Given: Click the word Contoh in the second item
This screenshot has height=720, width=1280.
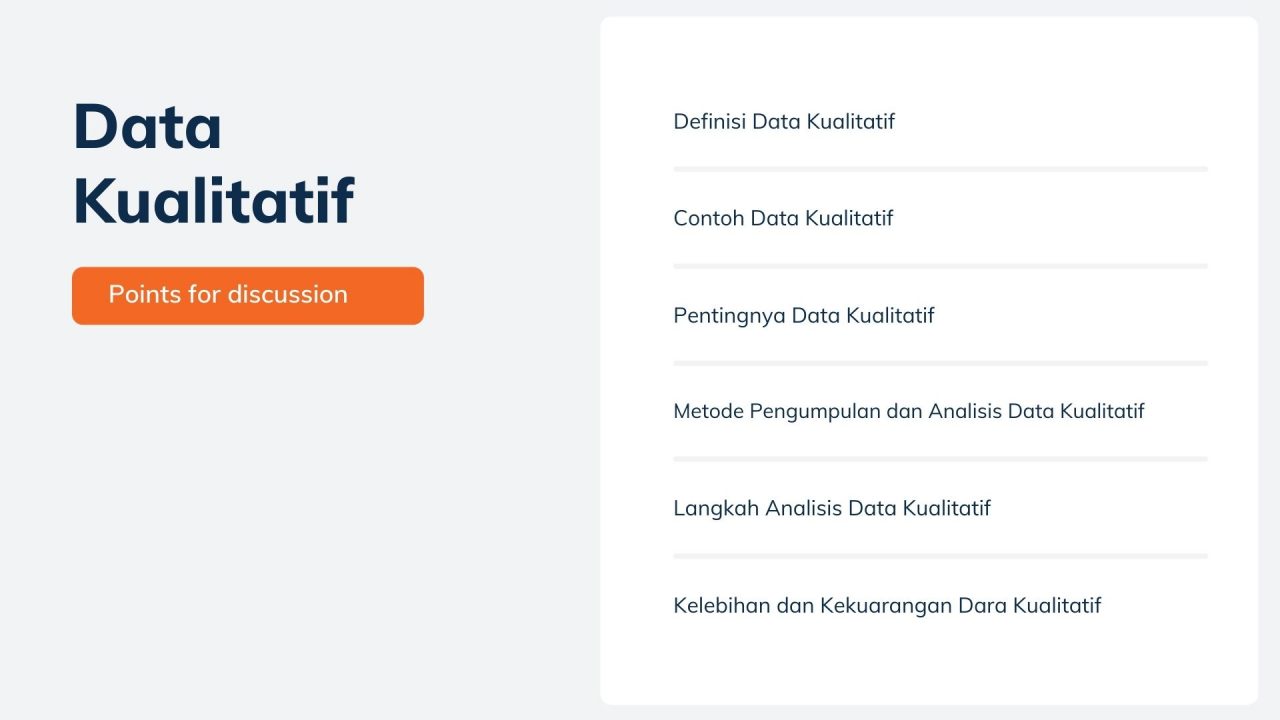Looking at the screenshot, I should pyautogui.click(x=708, y=218).
